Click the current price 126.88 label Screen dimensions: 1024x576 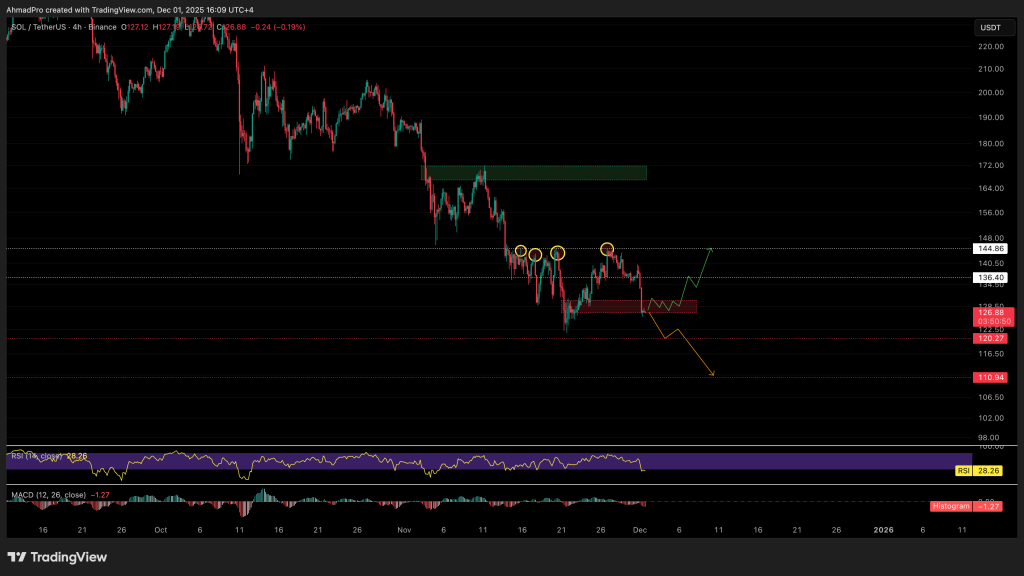tap(992, 312)
